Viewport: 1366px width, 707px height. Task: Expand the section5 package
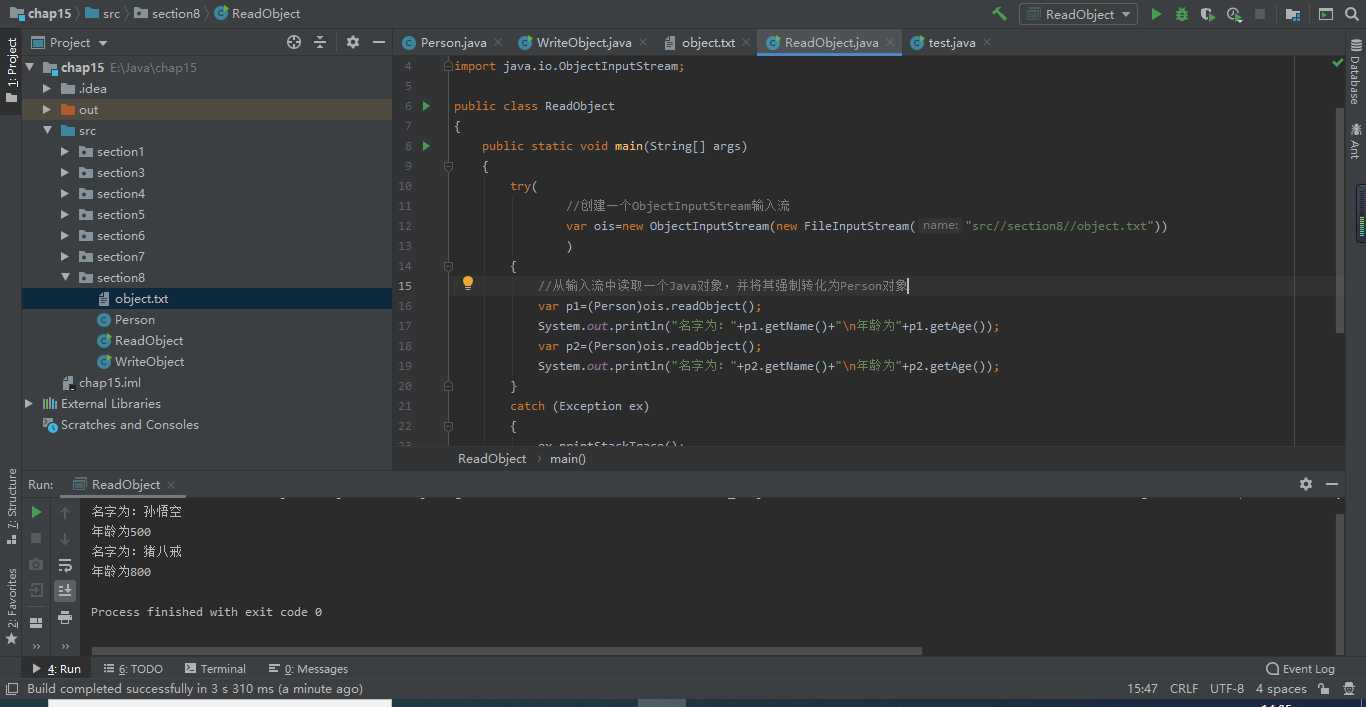click(65, 215)
